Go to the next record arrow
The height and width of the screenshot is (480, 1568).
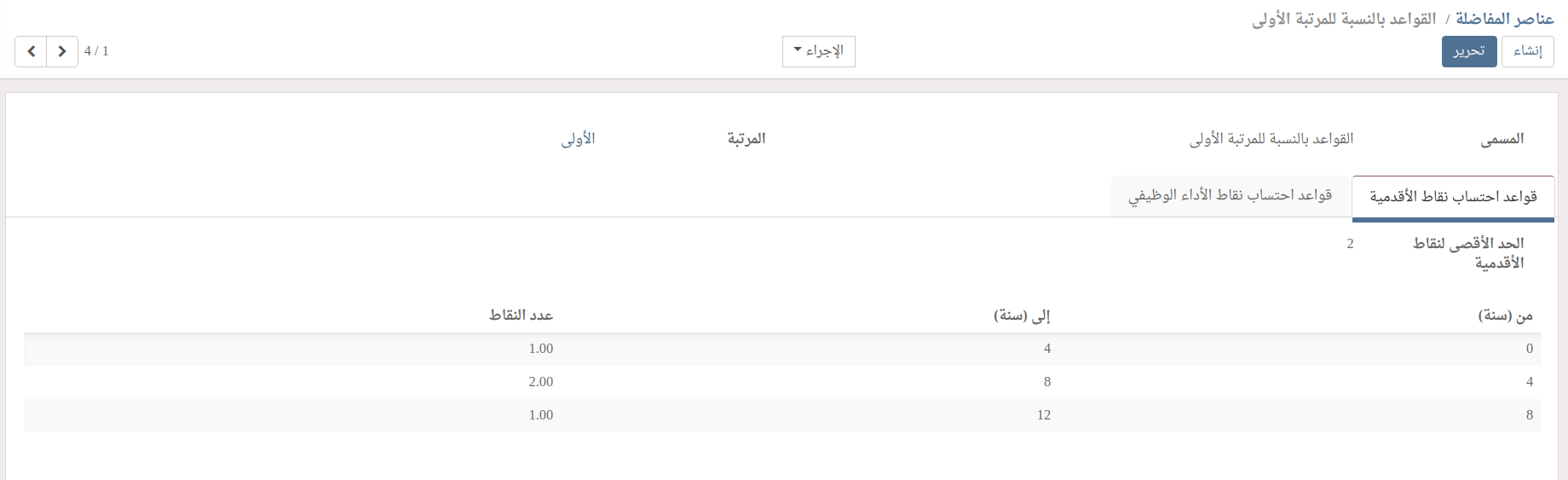tap(62, 51)
